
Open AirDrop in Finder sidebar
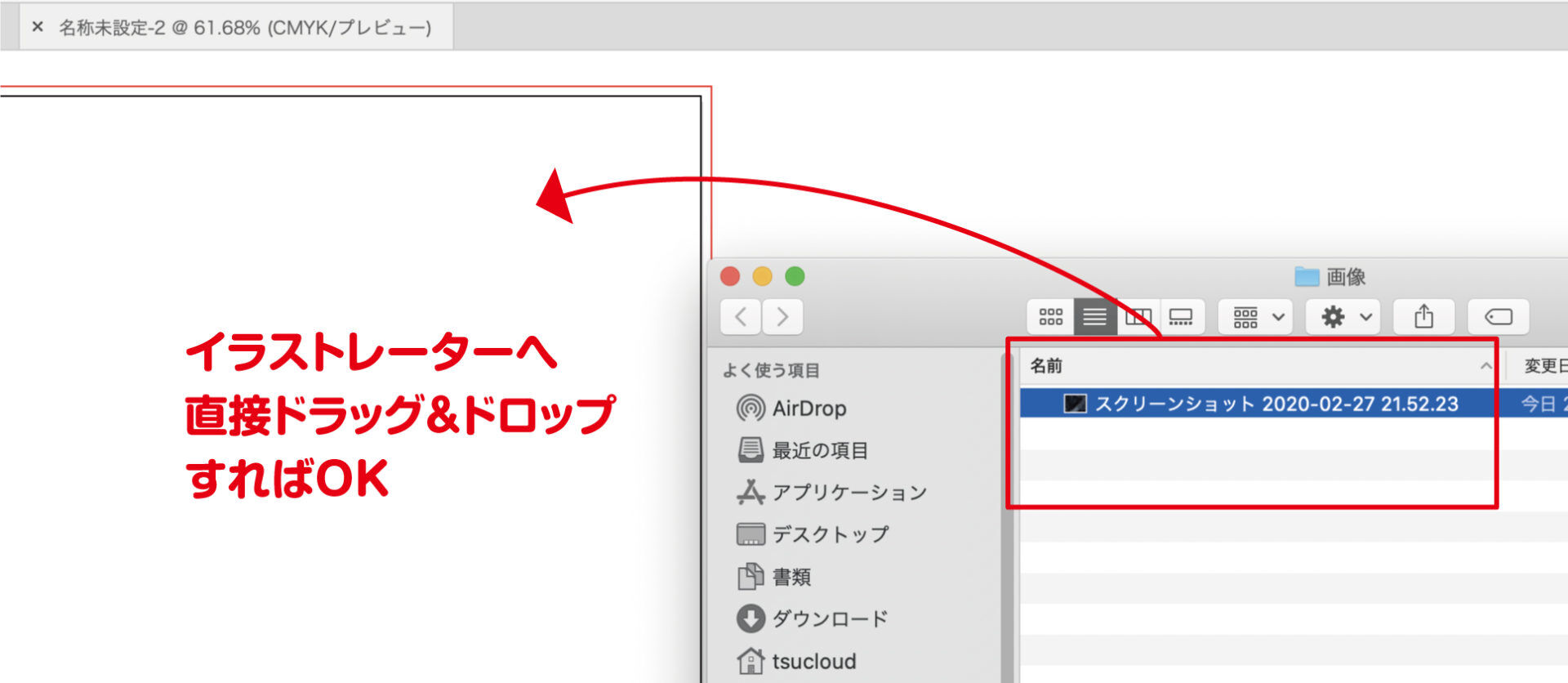pos(808,408)
